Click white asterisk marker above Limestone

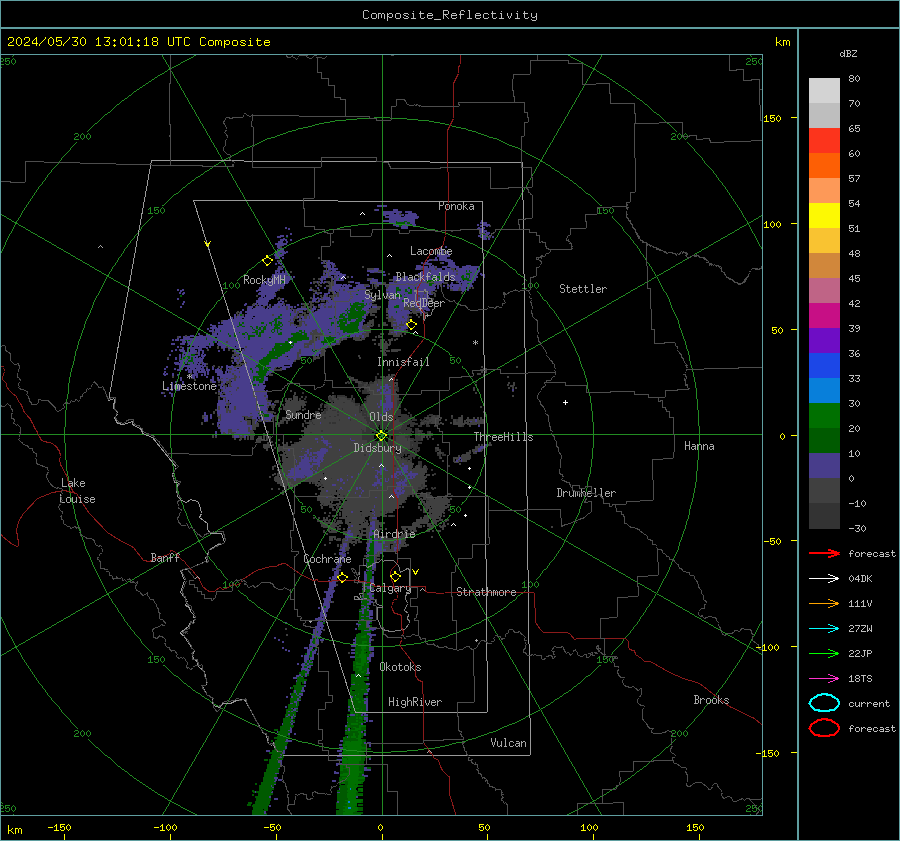[189, 377]
